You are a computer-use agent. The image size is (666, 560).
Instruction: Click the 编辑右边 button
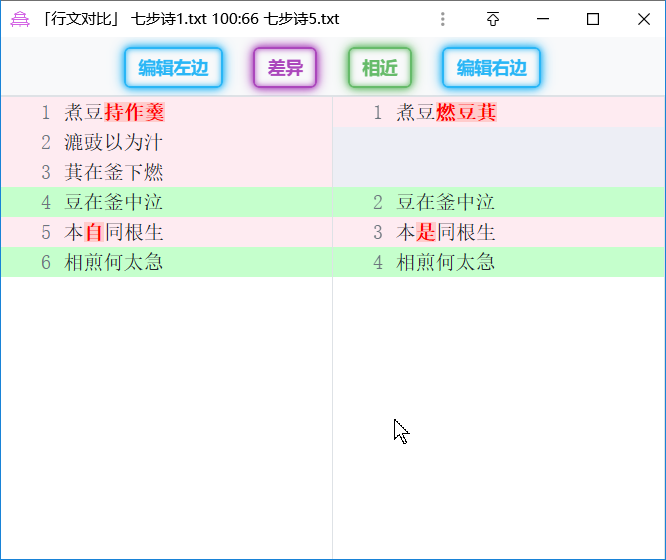pos(491,68)
